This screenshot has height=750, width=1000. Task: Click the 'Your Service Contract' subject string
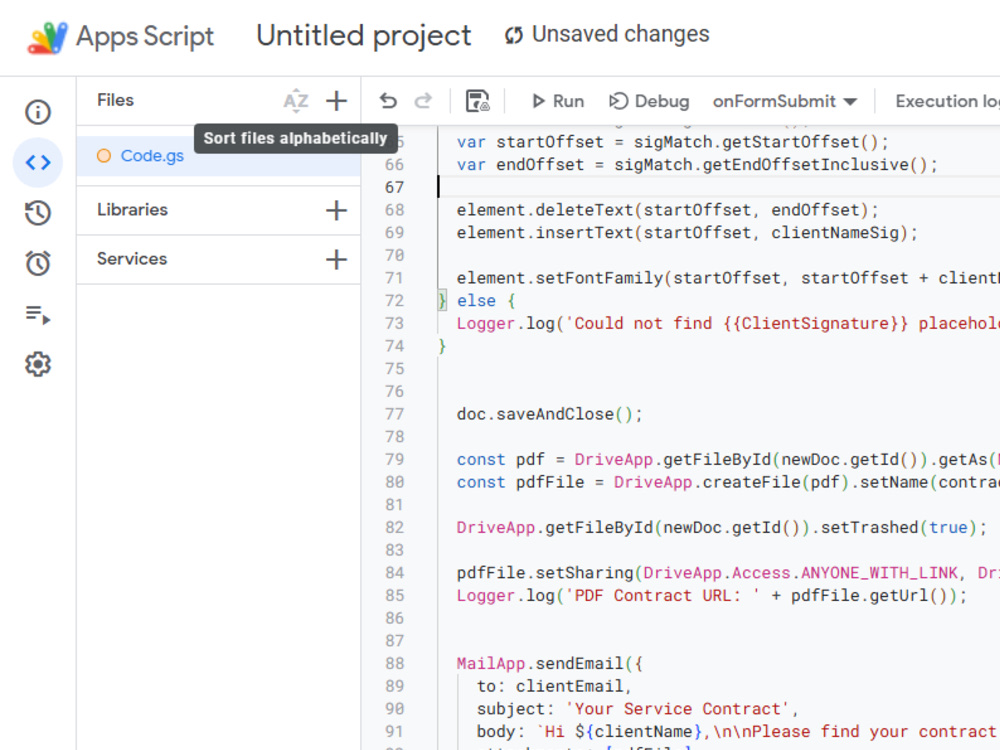click(677, 709)
